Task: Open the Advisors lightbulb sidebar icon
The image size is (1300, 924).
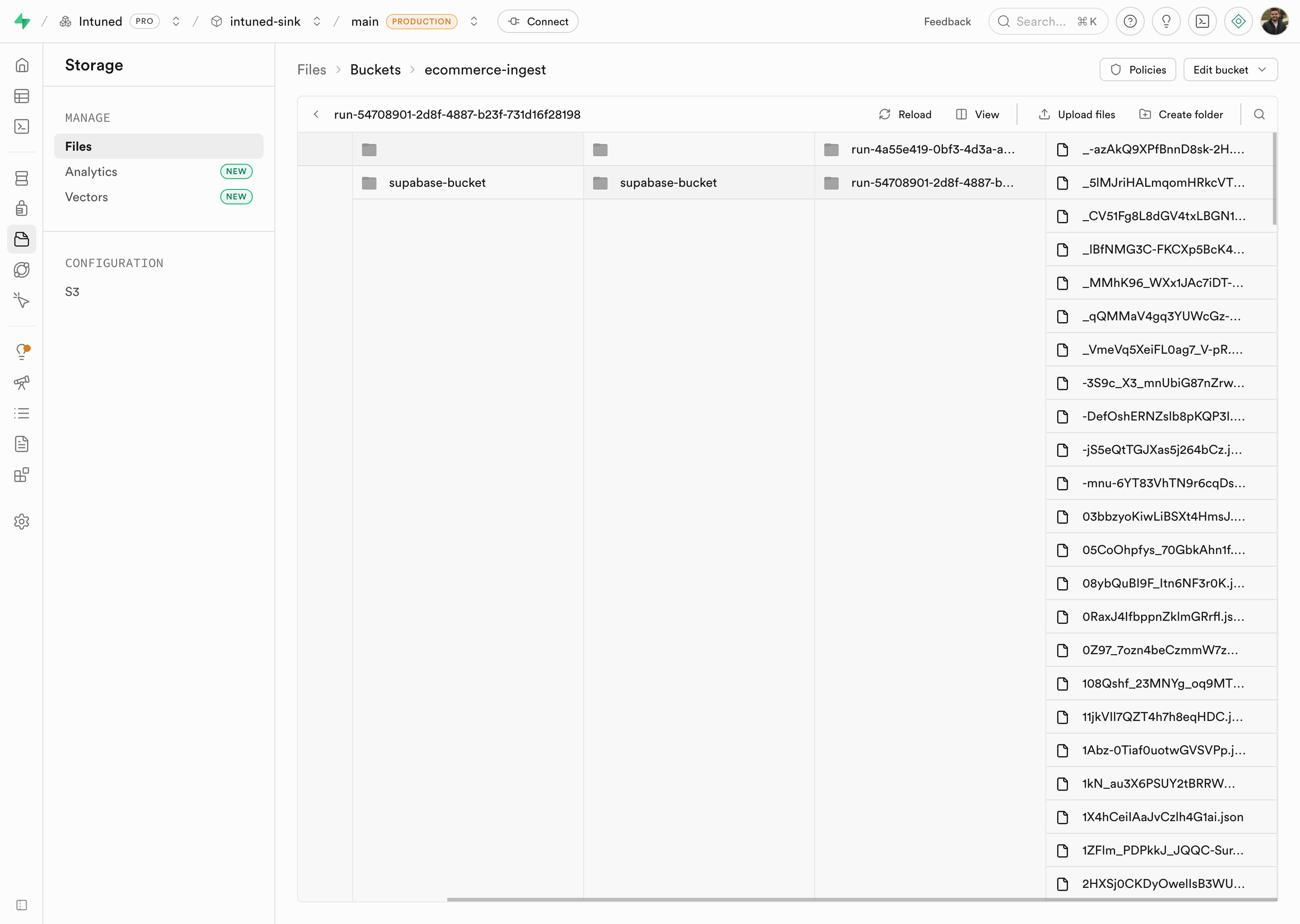Action: (x=22, y=351)
